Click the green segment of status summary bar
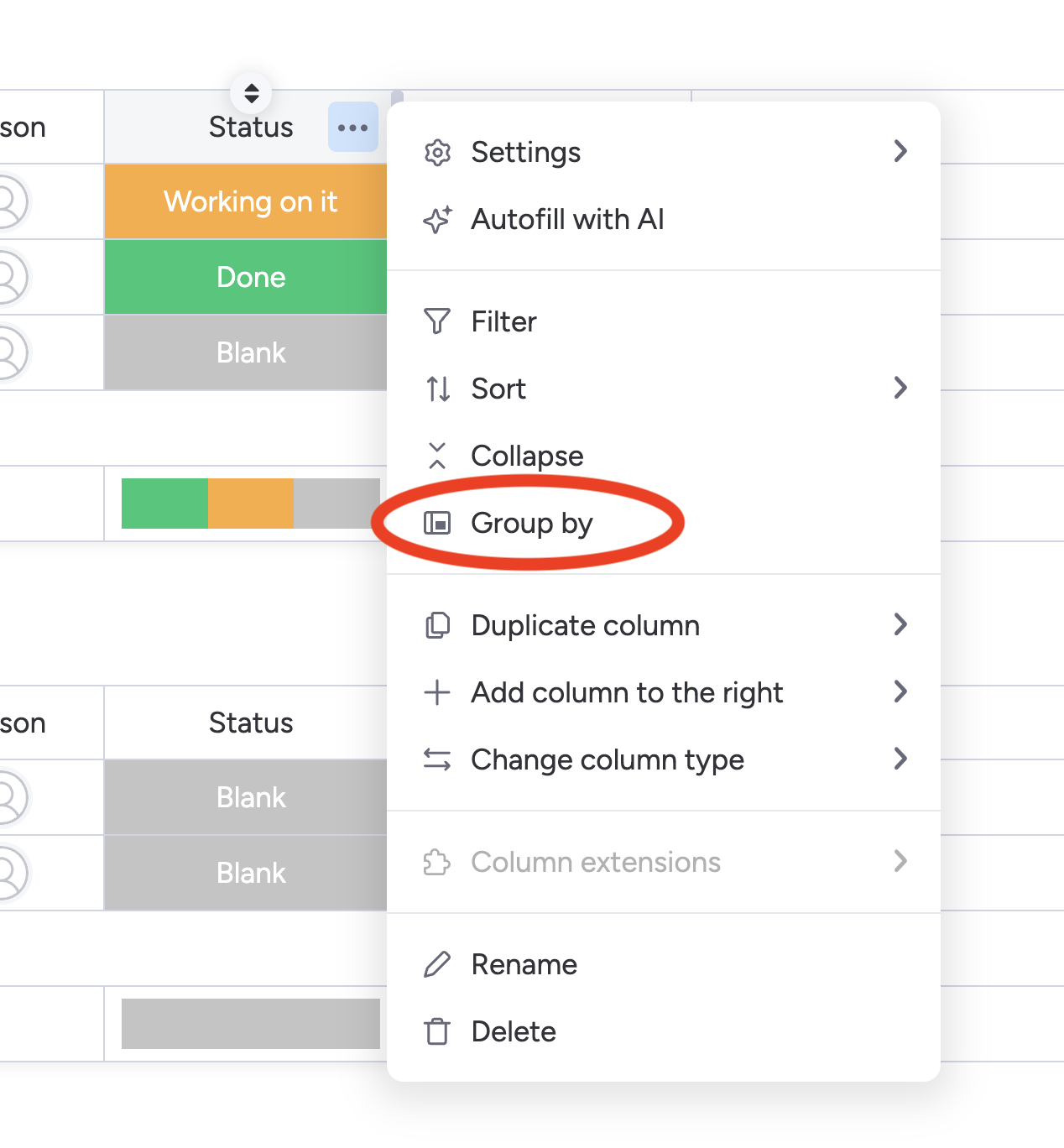The width and height of the screenshot is (1064, 1148). pyautogui.click(x=164, y=504)
